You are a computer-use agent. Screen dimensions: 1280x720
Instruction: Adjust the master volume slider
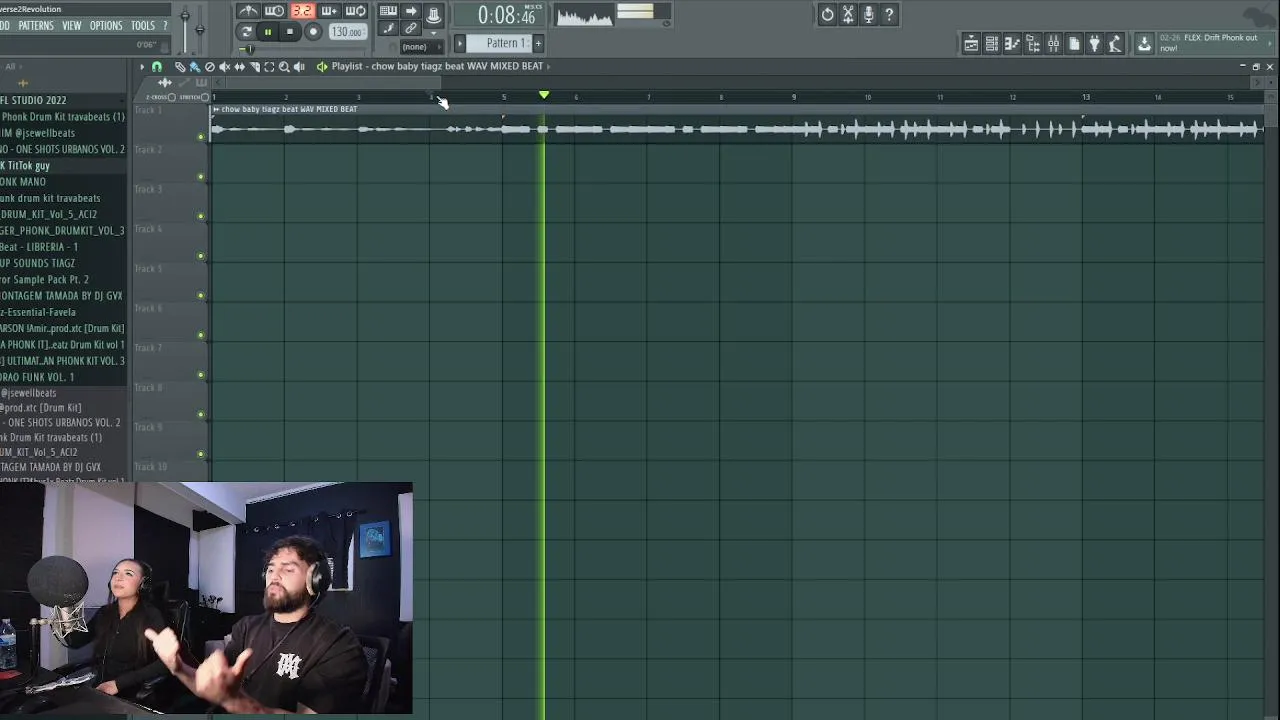[184, 29]
